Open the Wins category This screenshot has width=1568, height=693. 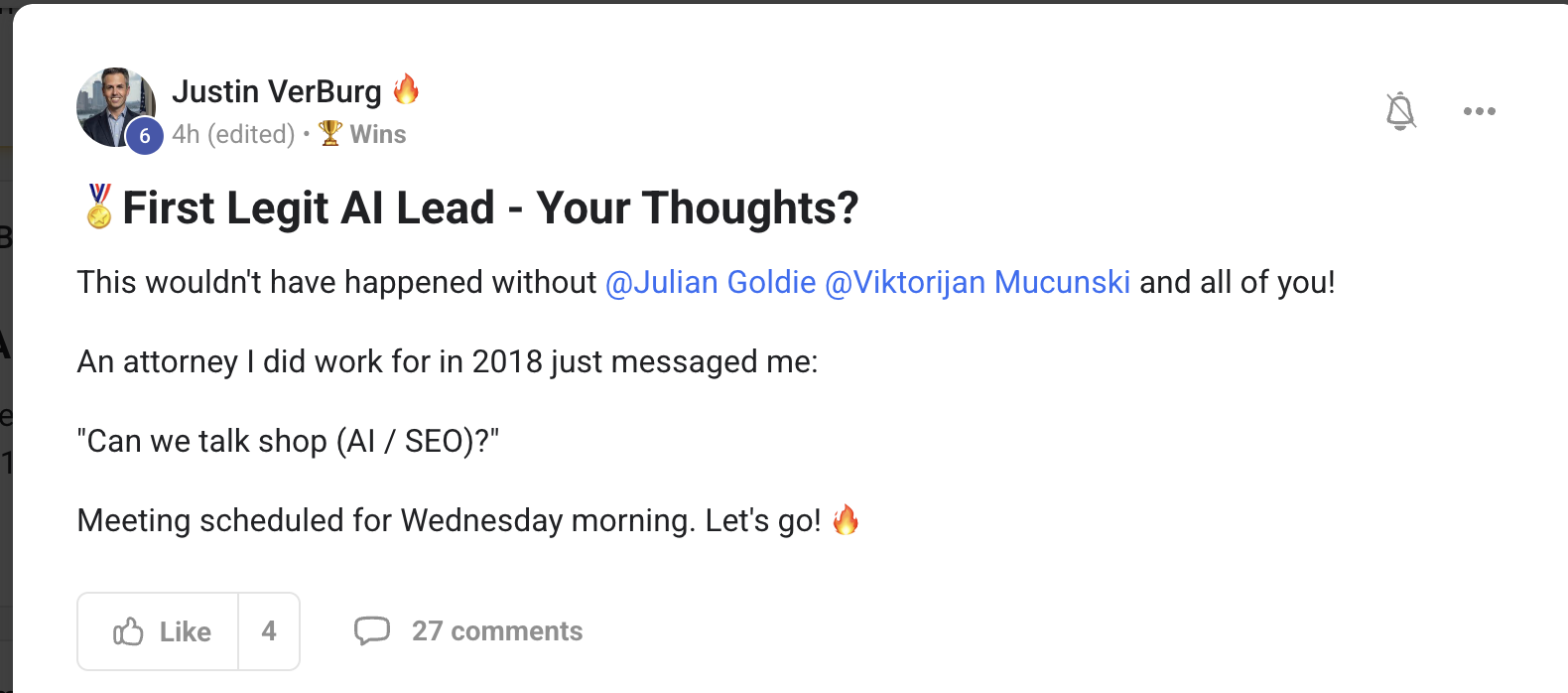pyautogui.click(x=378, y=134)
